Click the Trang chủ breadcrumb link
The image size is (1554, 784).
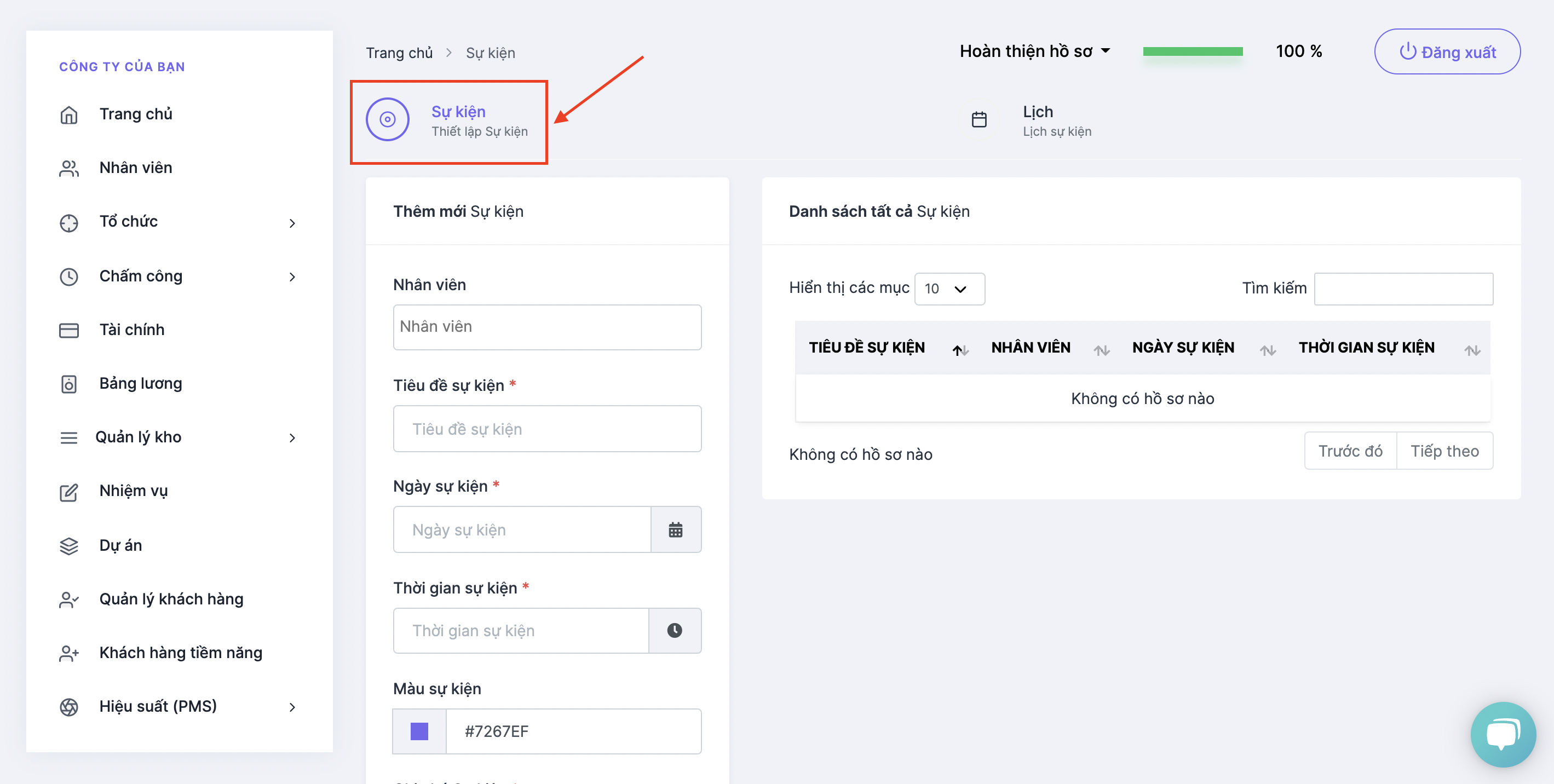399,53
